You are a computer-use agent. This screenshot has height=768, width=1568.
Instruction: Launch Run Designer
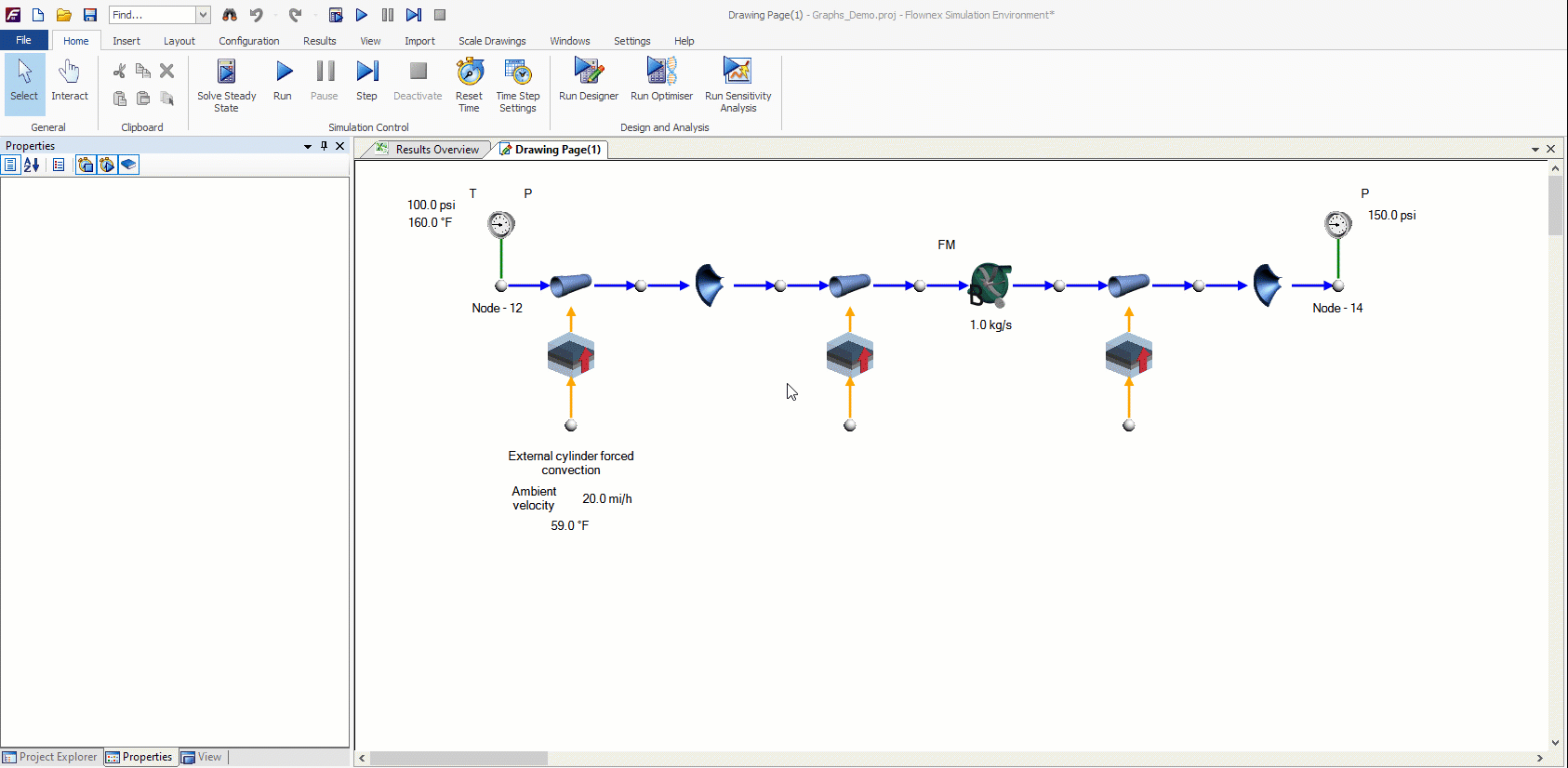tap(588, 80)
